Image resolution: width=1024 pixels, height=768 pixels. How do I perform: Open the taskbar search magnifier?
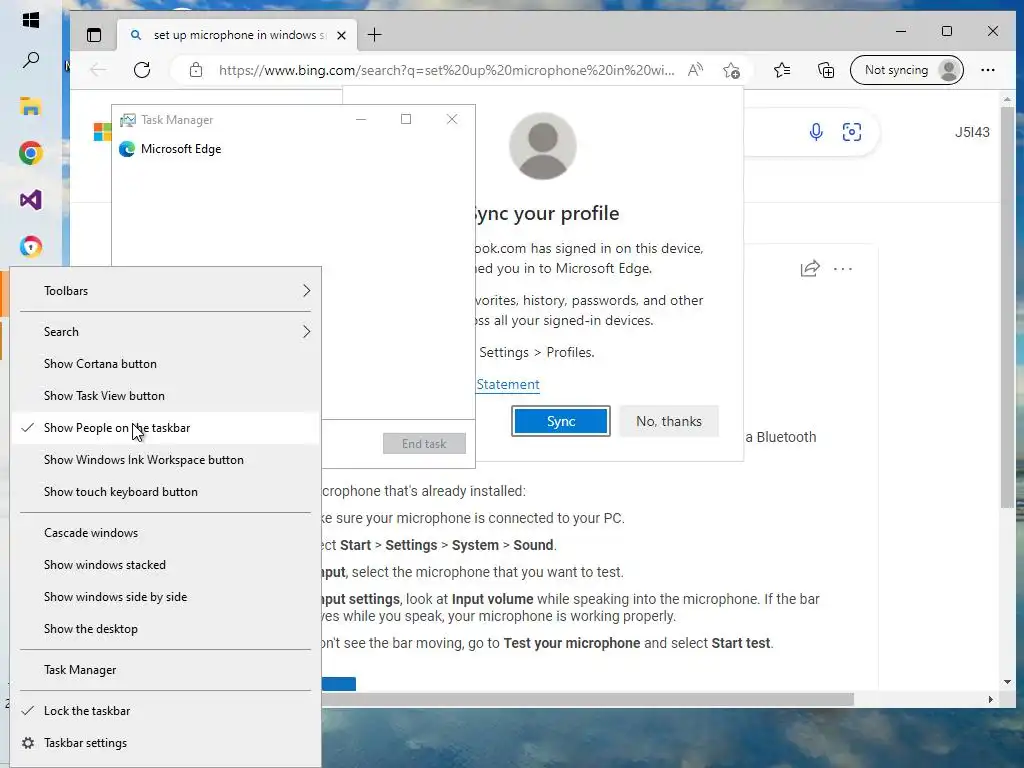click(30, 61)
